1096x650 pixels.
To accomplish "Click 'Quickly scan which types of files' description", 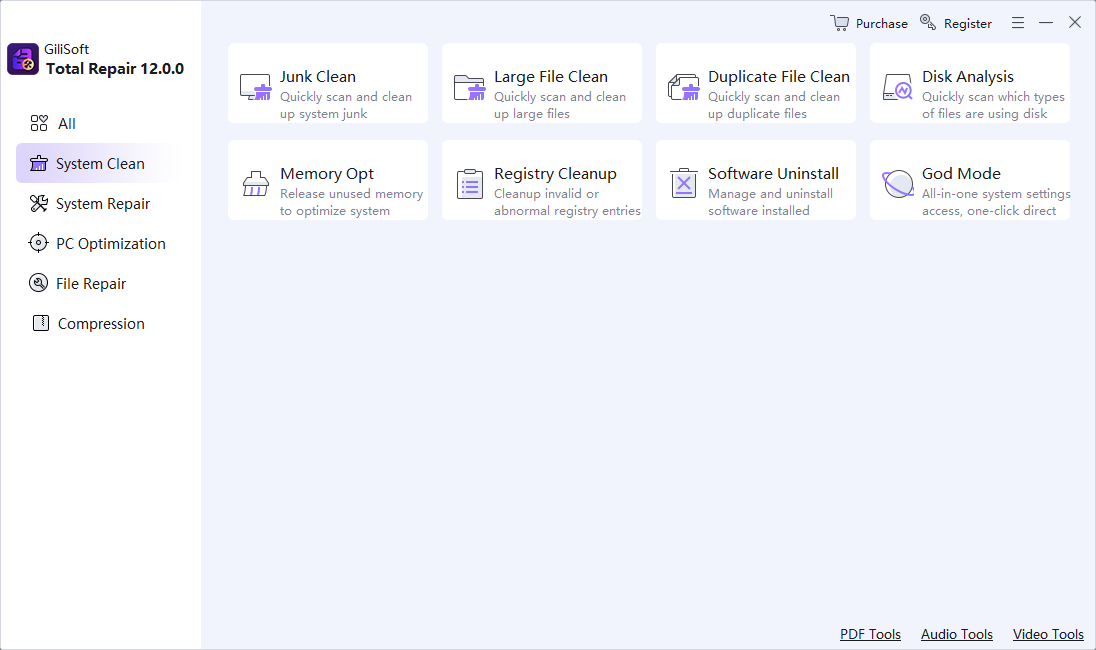I will point(993,106).
